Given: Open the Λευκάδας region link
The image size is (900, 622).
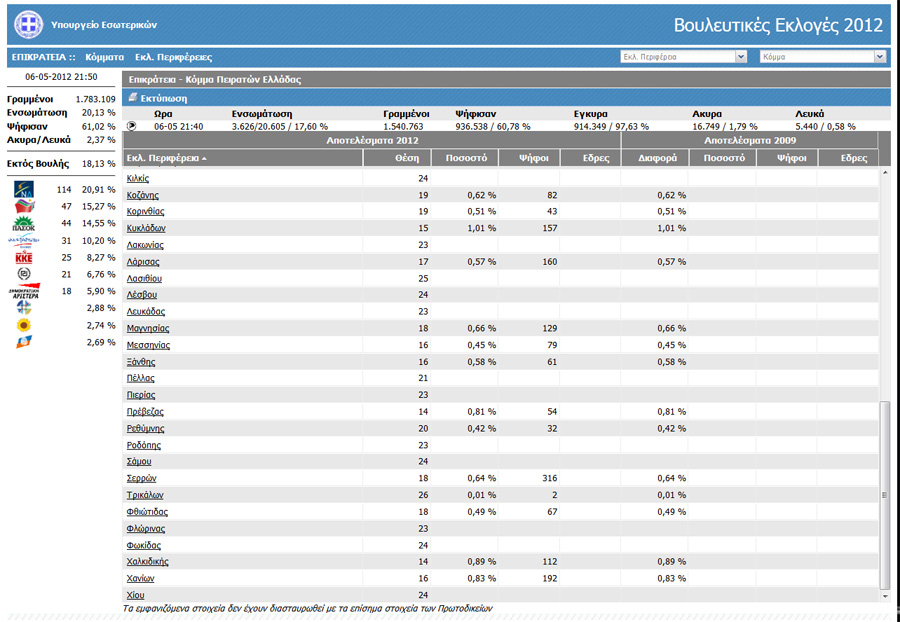Looking at the screenshot, I should point(146,312).
